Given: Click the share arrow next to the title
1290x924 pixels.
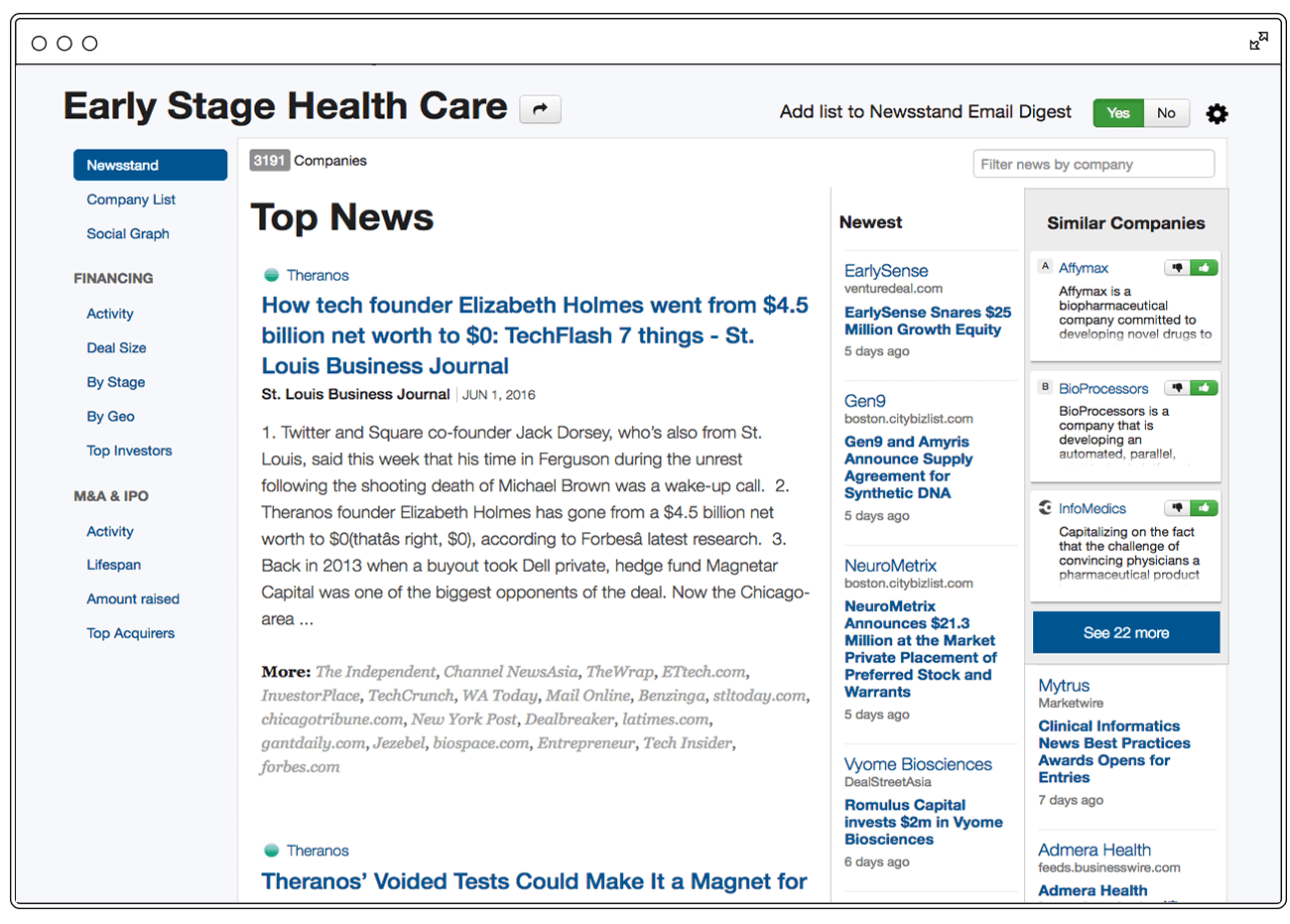Looking at the screenshot, I should pyautogui.click(x=540, y=109).
